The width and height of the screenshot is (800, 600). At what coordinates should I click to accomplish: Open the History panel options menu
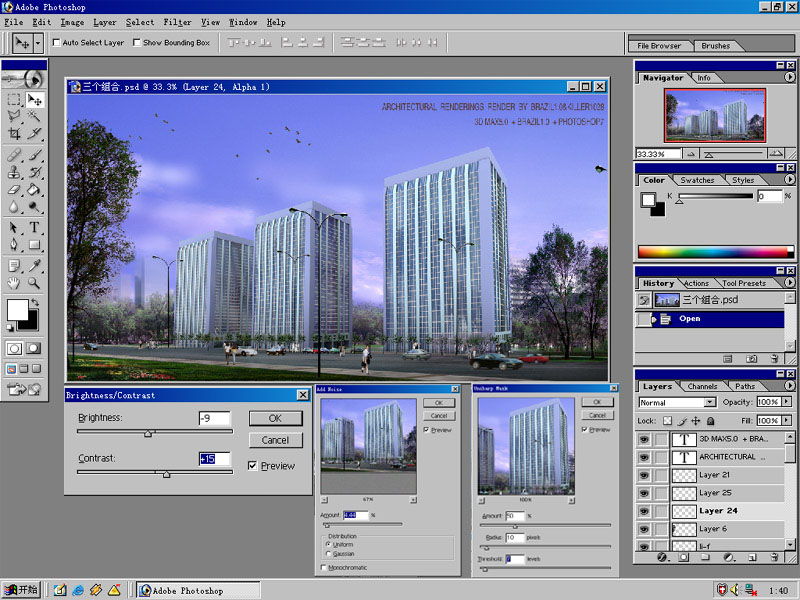coord(789,283)
